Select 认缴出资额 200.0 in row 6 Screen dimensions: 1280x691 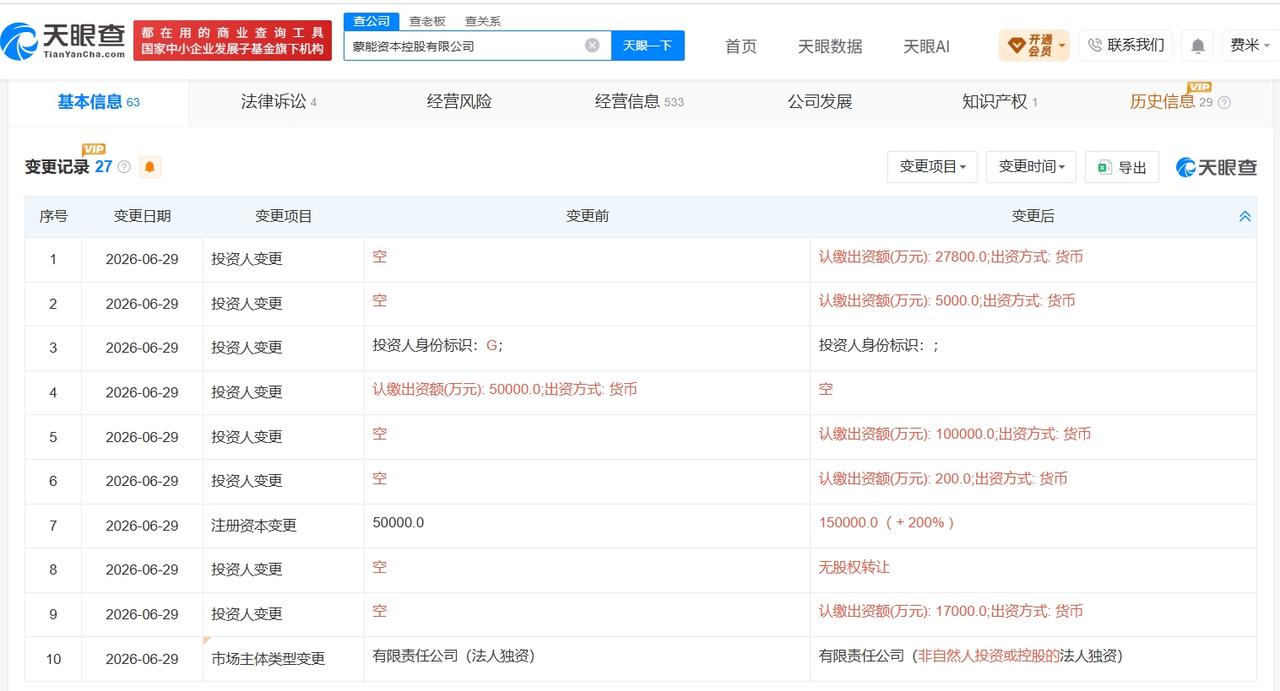943,478
